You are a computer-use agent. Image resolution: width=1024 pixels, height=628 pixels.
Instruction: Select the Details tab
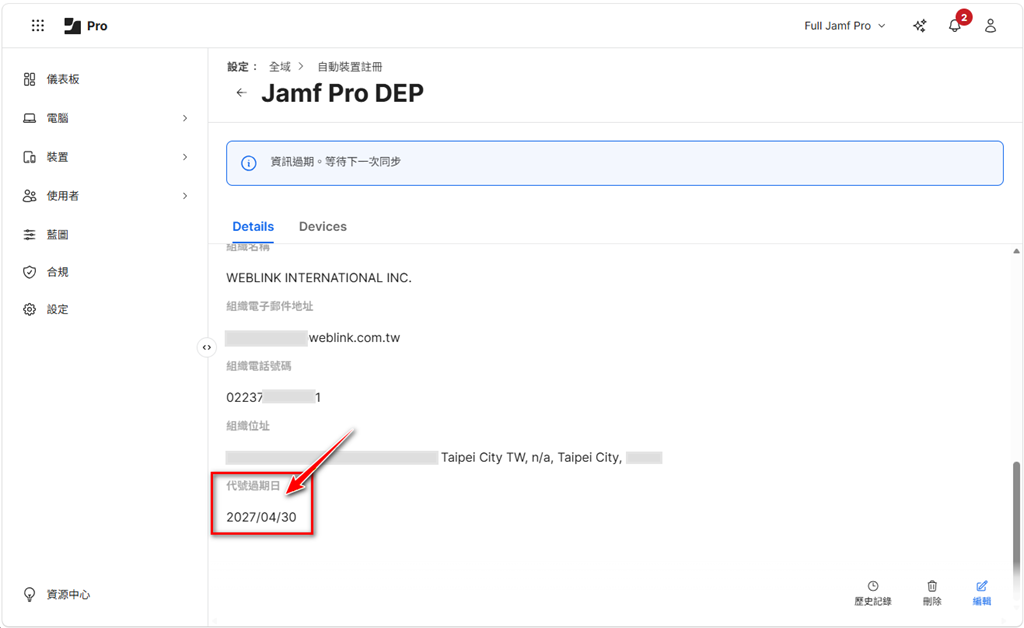click(x=253, y=227)
